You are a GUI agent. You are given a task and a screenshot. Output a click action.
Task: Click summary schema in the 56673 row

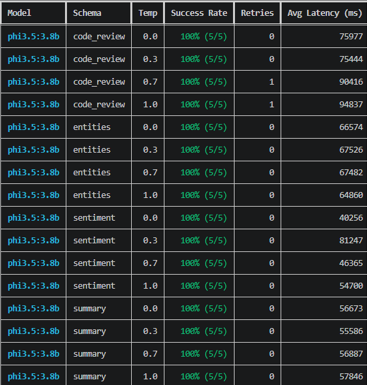pos(89,309)
